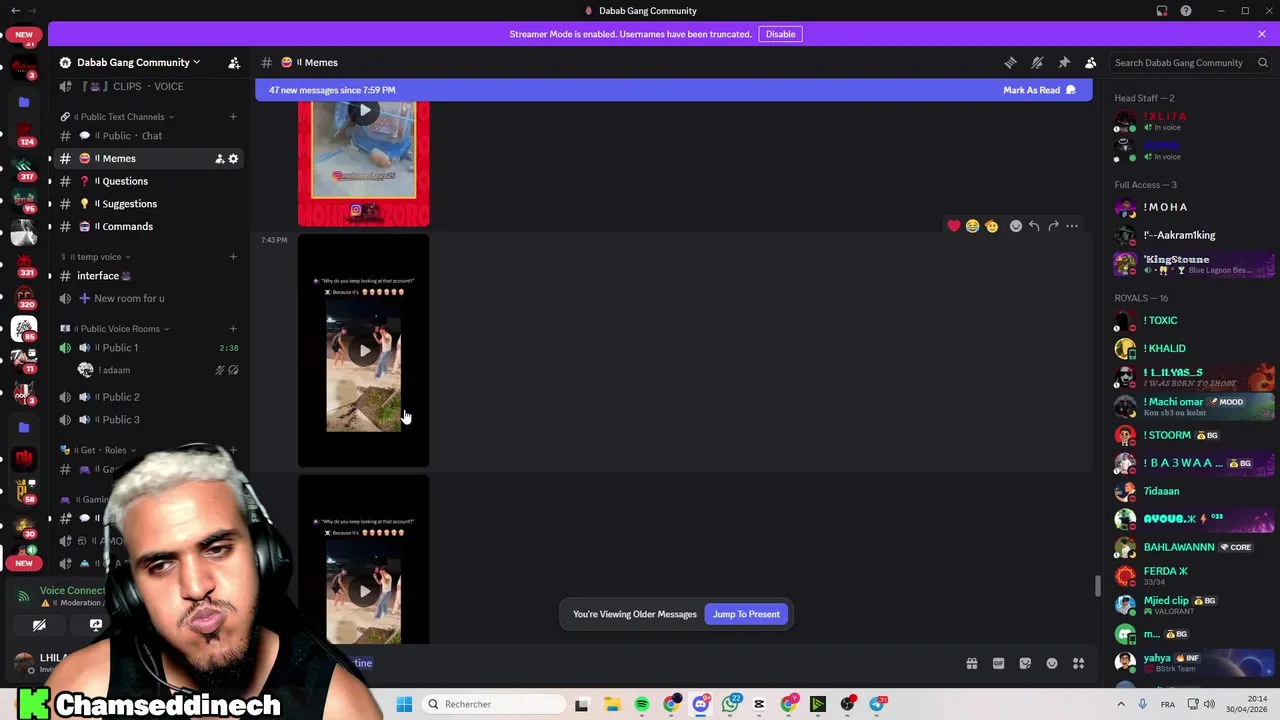The image size is (1280, 720).
Task: Open the emoji picker in message bar
Action: pyautogui.click(x=1052, y=663)
